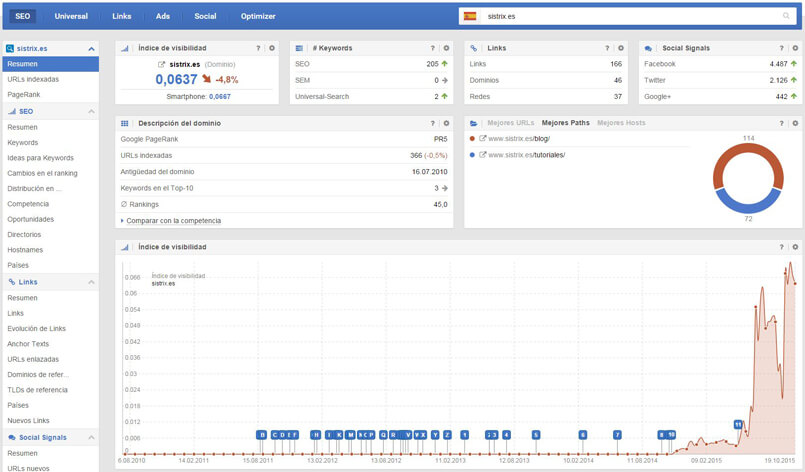The image size is (805, 472).
Task: Show help for the Links summary panel
Action: click(607, 48)
